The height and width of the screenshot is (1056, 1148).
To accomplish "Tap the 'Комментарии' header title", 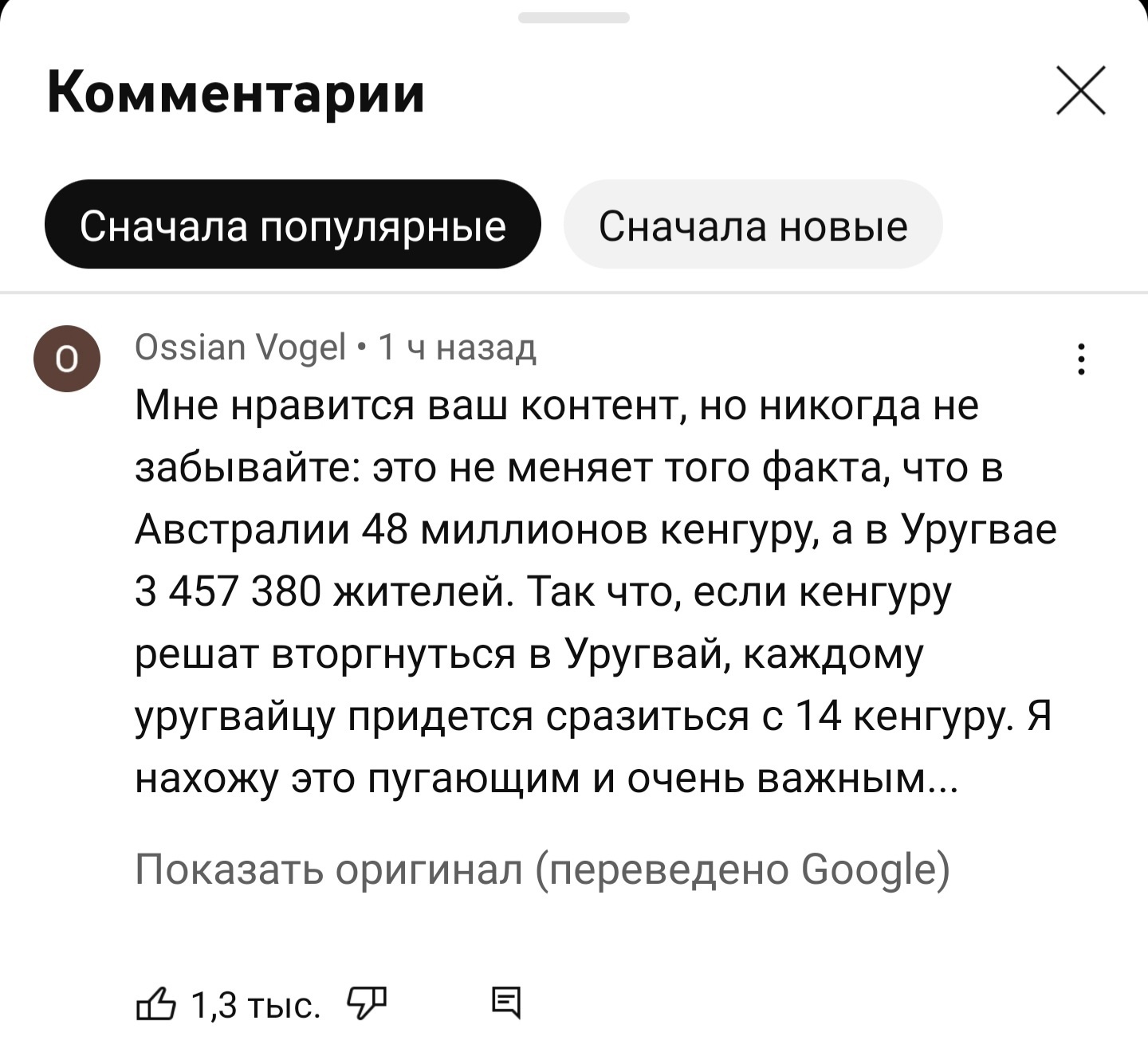I will pos(236,93).
